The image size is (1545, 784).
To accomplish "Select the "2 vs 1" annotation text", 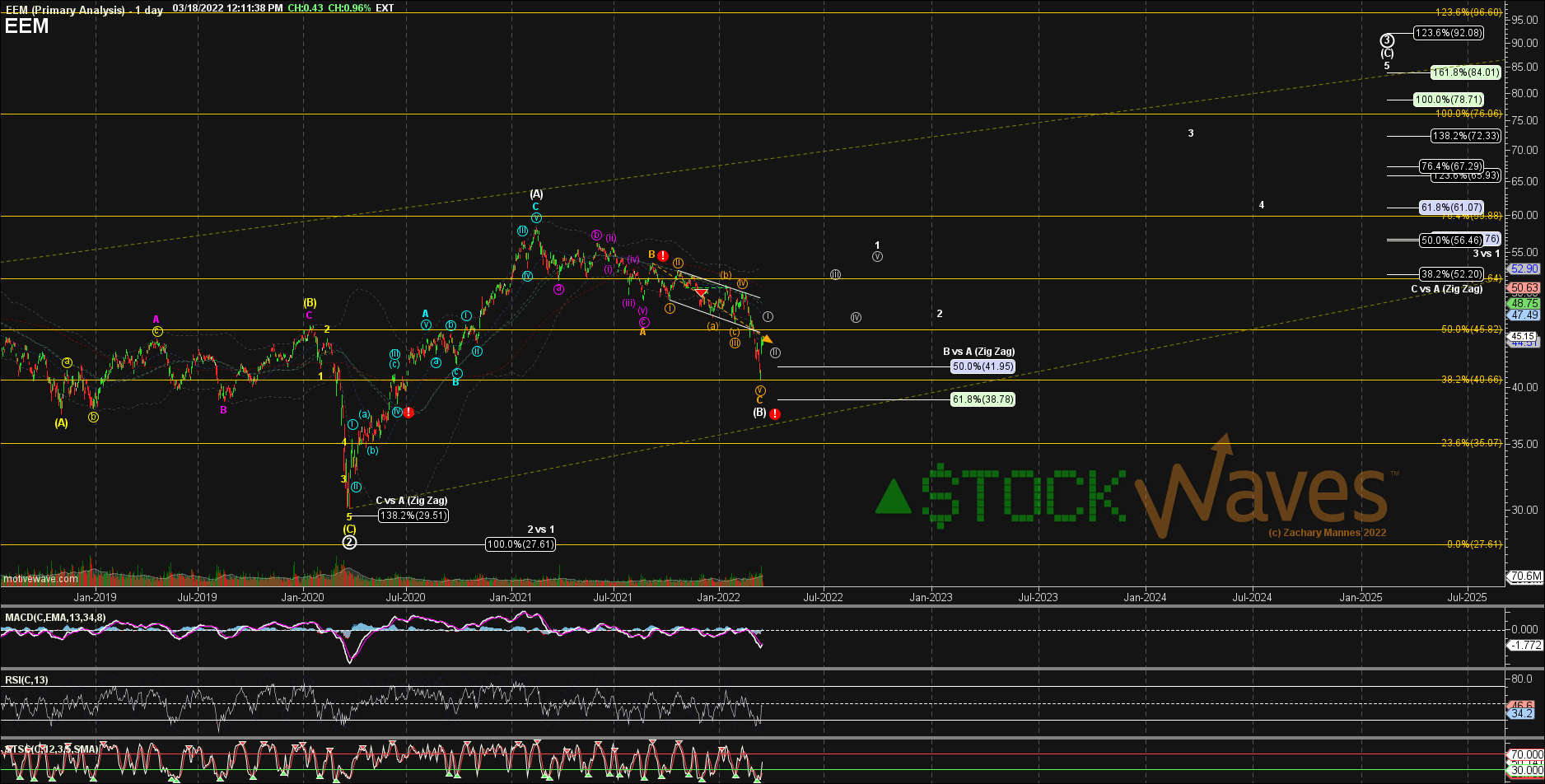I will point(540,530).
